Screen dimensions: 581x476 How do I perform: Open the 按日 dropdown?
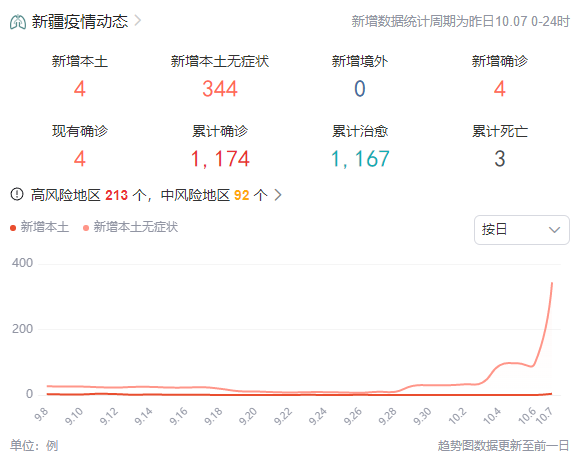click(522, 230)
